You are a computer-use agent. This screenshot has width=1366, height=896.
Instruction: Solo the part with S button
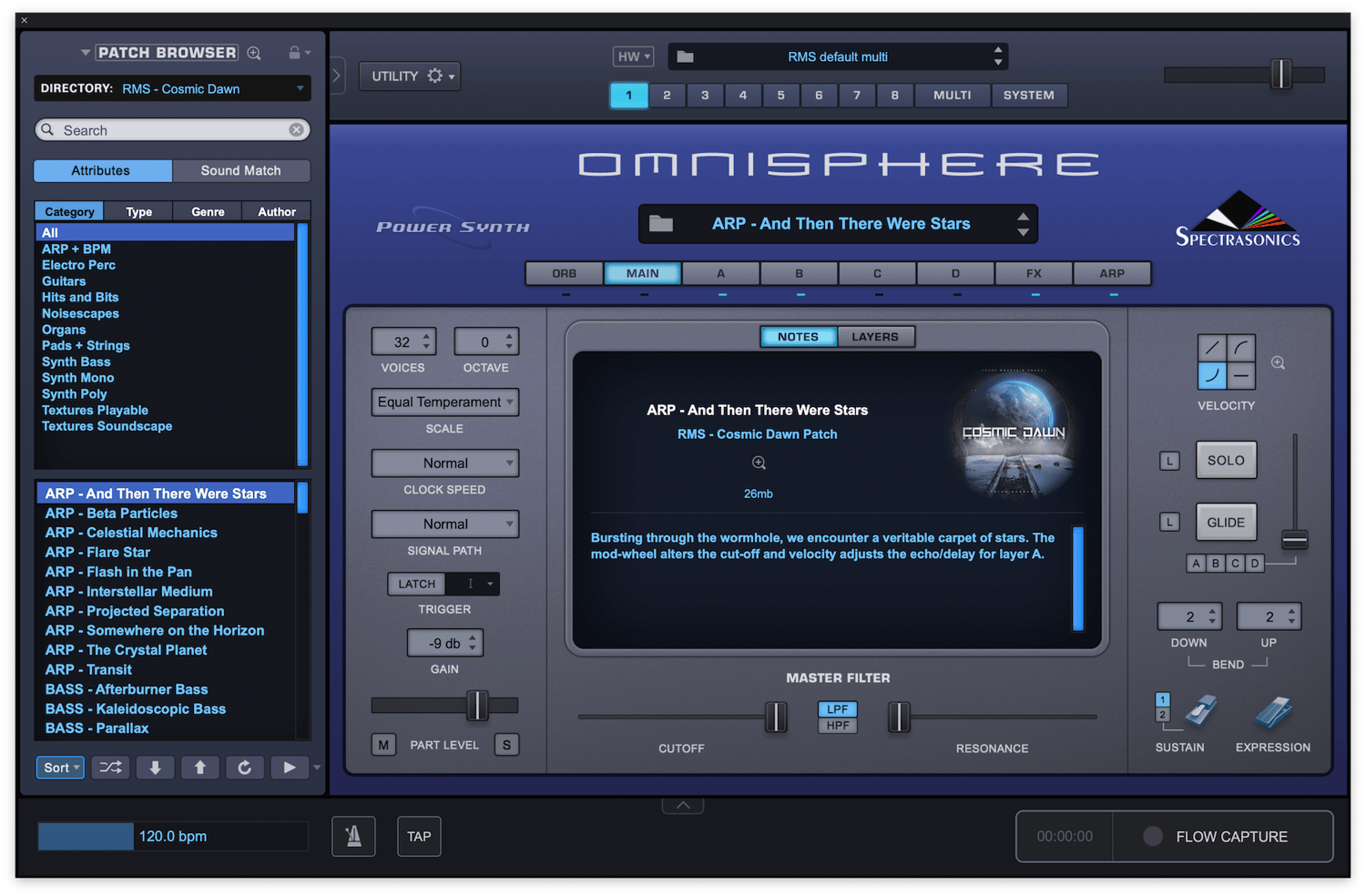click(506, 745)
